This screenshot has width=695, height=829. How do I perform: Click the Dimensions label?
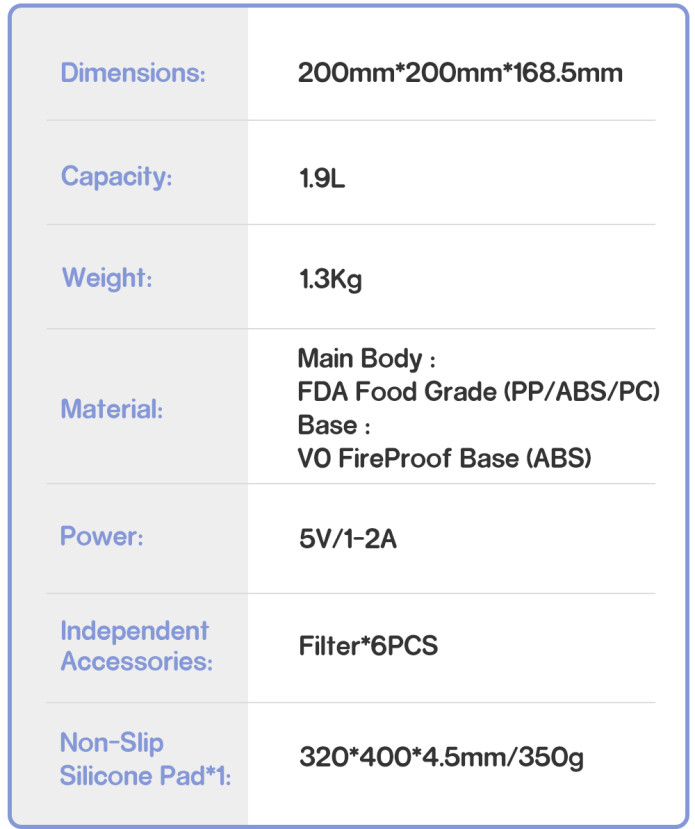pyautogui.click(x=133, y=72)
